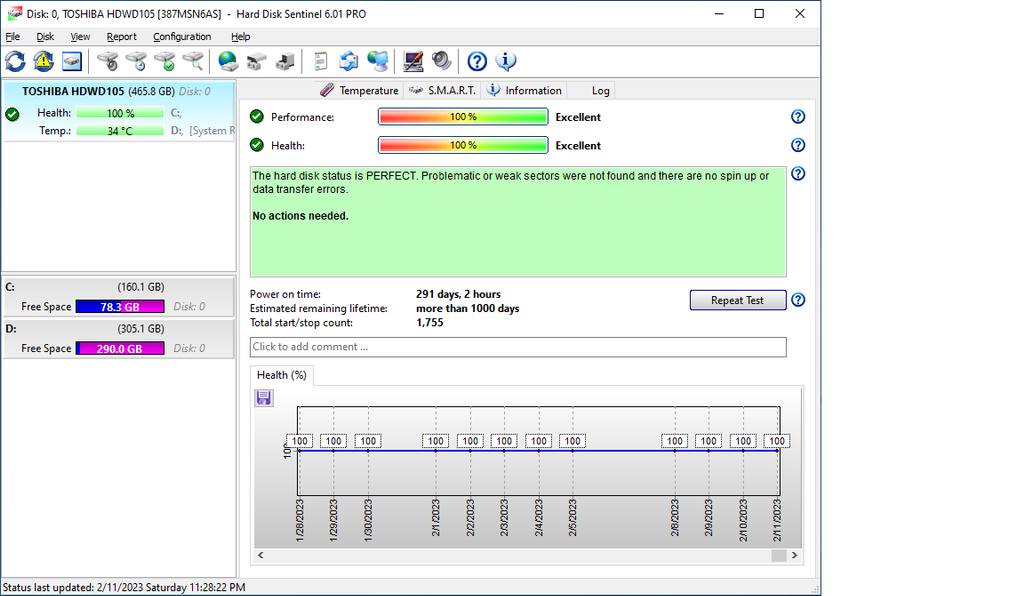
Task: Click the comment input field
Action: click(x=518, y=347)
